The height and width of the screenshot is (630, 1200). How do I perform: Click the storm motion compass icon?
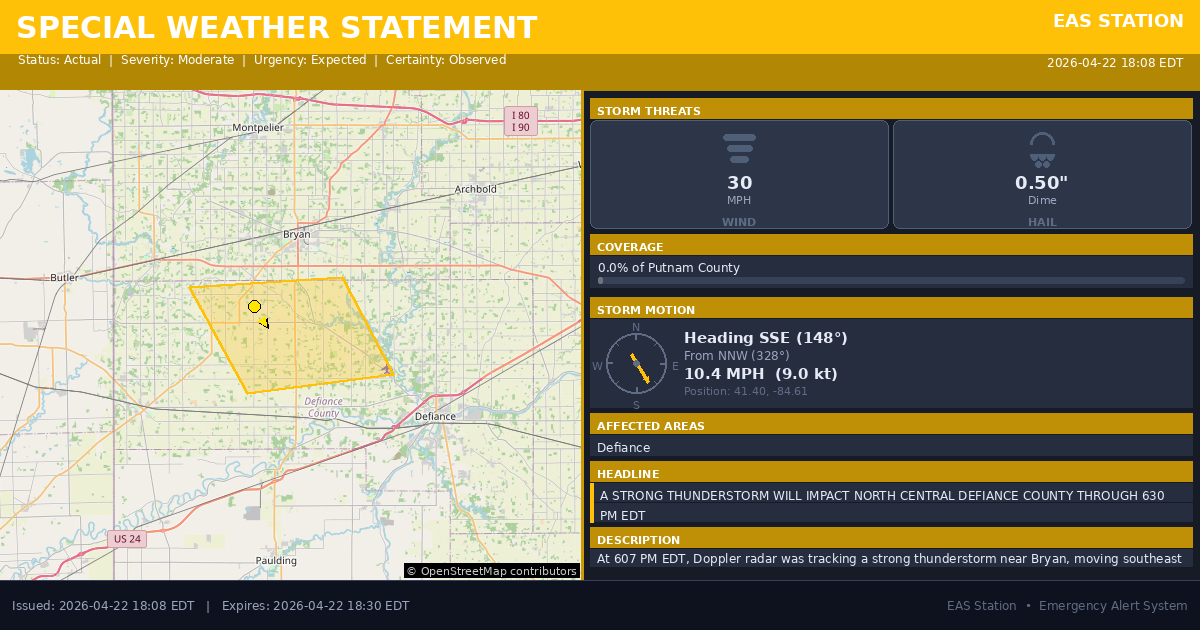pos(636,364)
